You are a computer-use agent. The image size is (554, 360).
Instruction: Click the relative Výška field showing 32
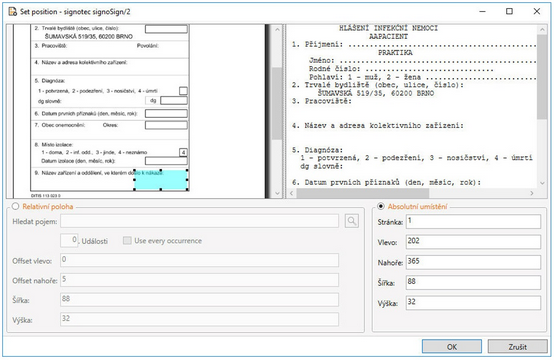click(199, 319)
